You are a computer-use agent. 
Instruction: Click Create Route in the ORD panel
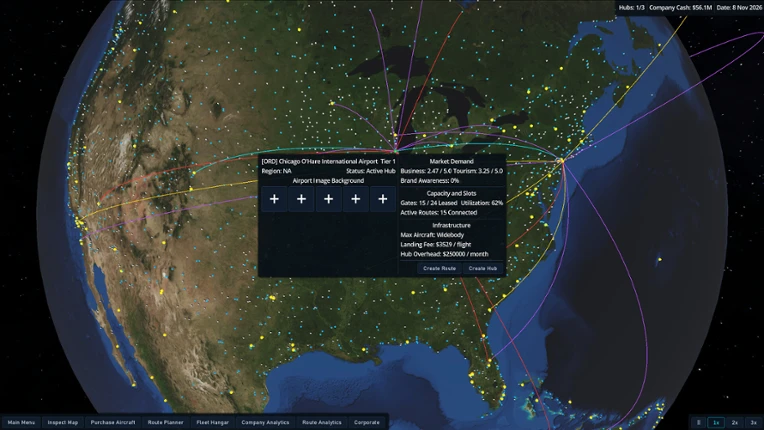(439, 268)
